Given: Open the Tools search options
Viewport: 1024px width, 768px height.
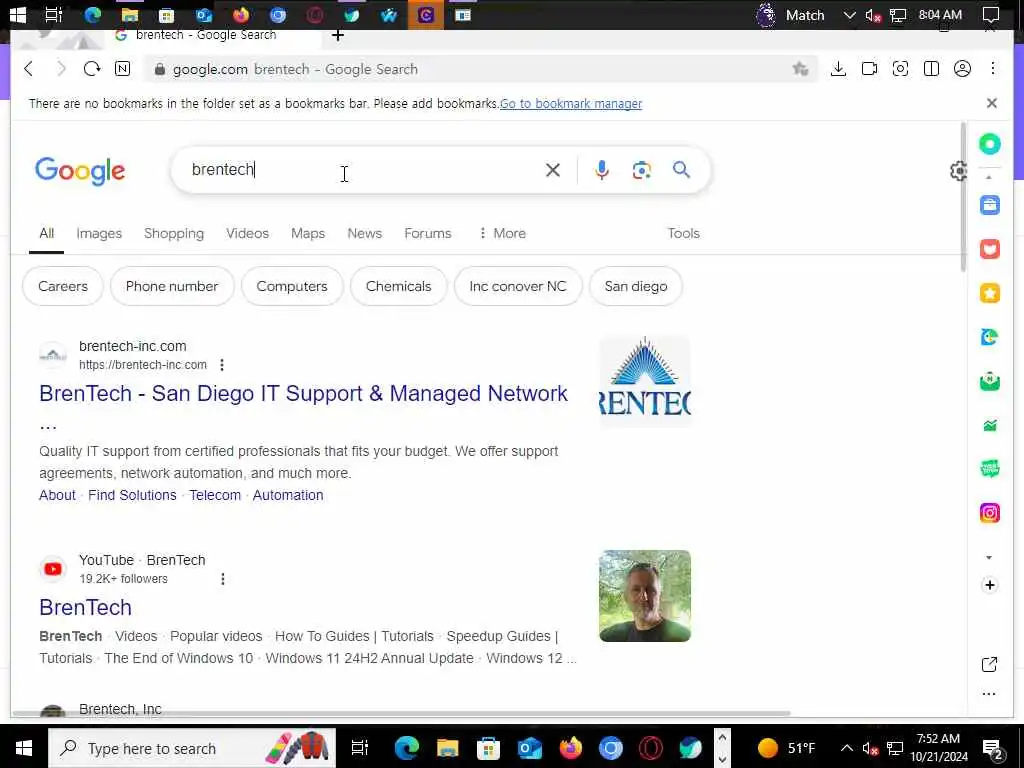Looking at the screenshot, I should click(683, 233).
